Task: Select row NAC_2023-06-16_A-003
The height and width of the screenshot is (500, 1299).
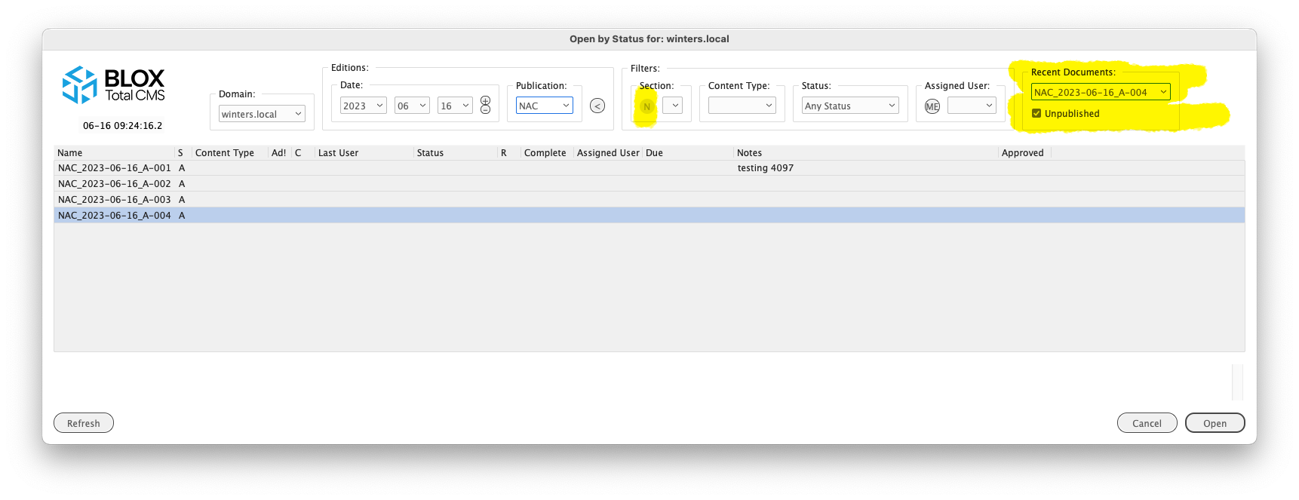Action: click(x=650, y=200)
